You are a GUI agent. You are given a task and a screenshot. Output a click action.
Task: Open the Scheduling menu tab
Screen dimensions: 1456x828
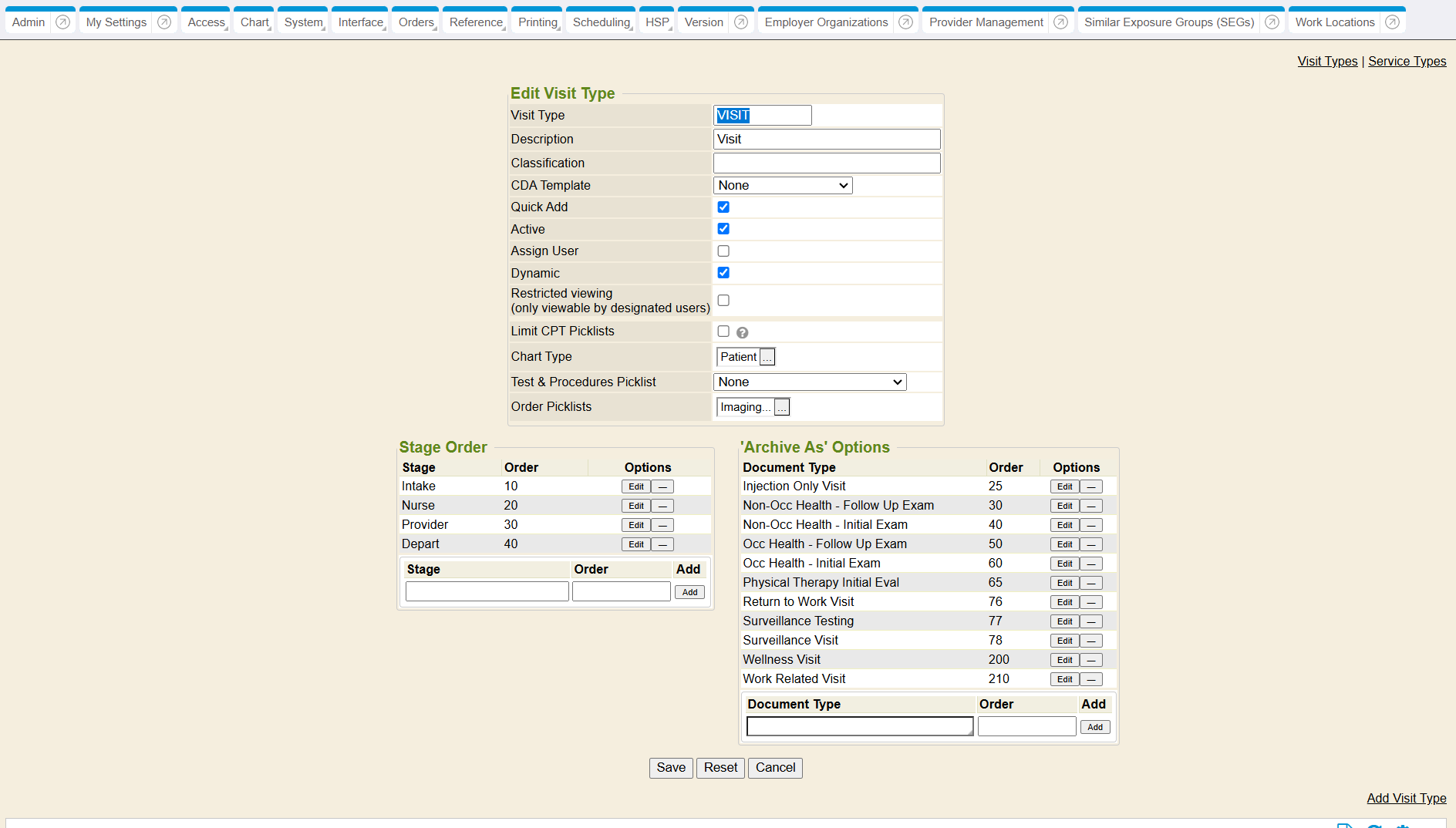[x=602, y=22]
